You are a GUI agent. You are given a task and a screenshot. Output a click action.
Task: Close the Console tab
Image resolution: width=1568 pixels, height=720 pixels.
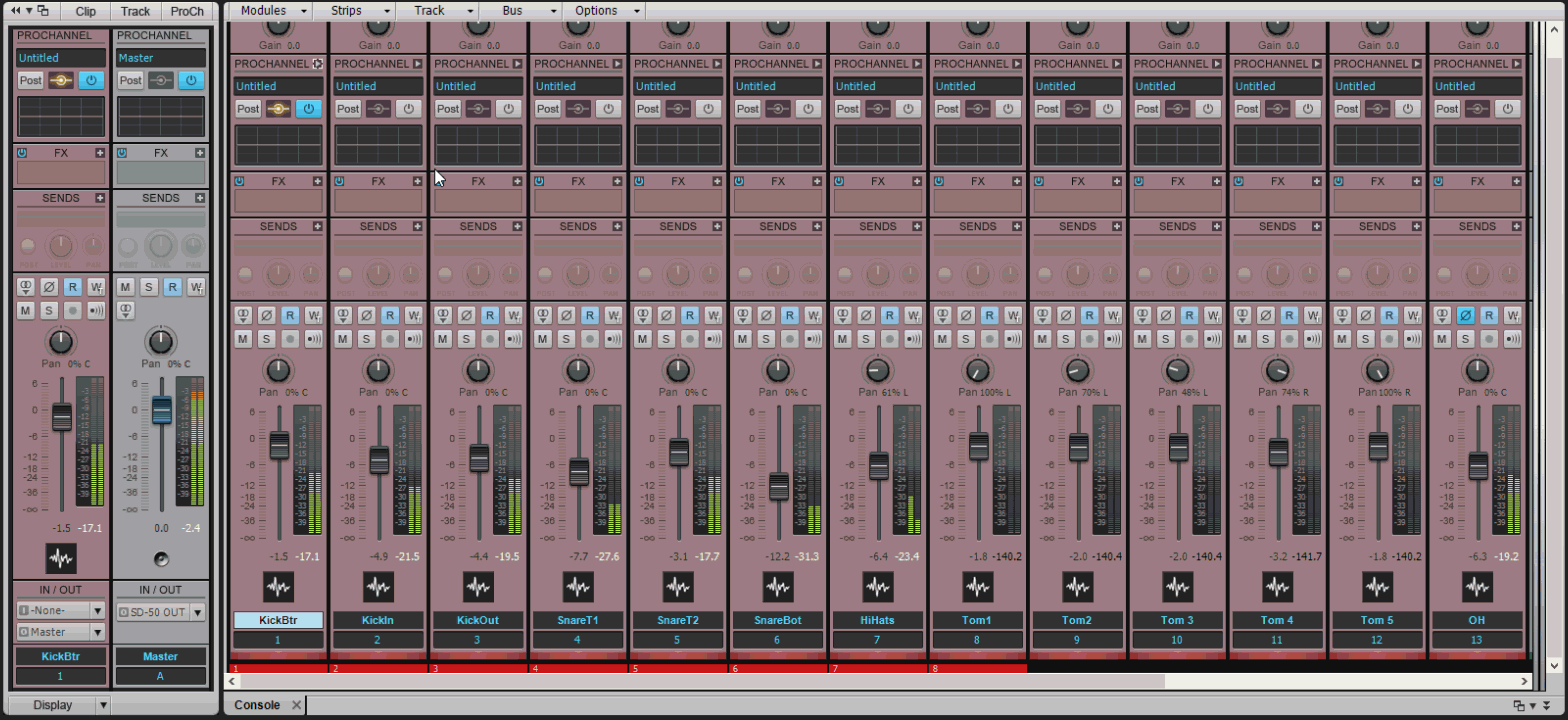(296, 705)
